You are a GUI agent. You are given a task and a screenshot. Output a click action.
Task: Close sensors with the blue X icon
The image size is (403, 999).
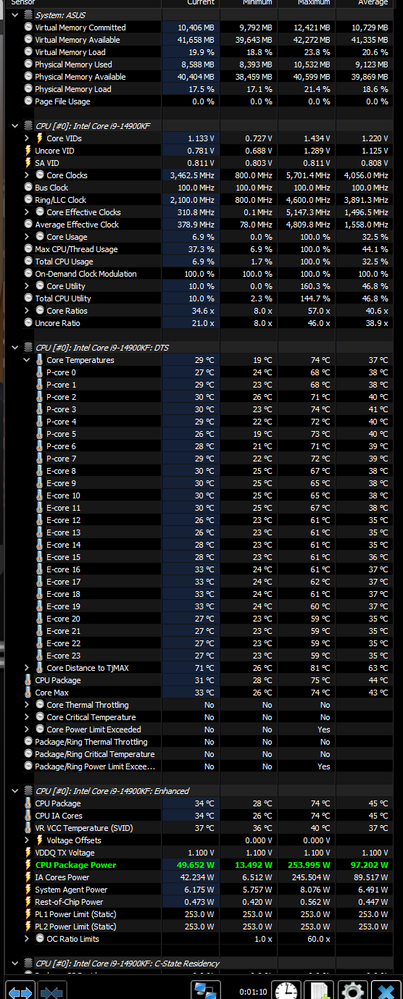tap(386, 991)
